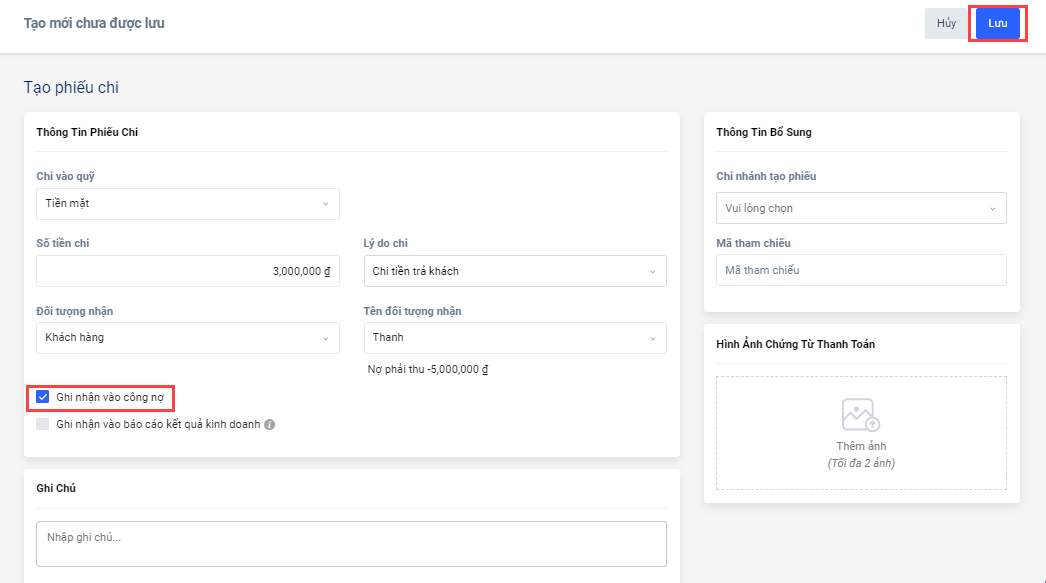Click the chevron arrow in Chi vào quỹ
Screen dimensions: 1046x583
(x=325, y=204)
